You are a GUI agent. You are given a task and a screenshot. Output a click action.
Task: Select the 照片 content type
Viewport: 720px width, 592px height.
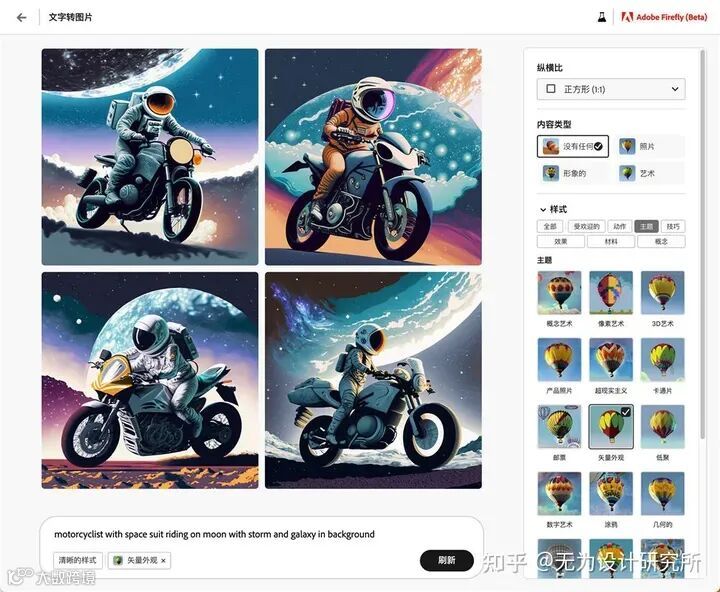click(x=648, y=147)
